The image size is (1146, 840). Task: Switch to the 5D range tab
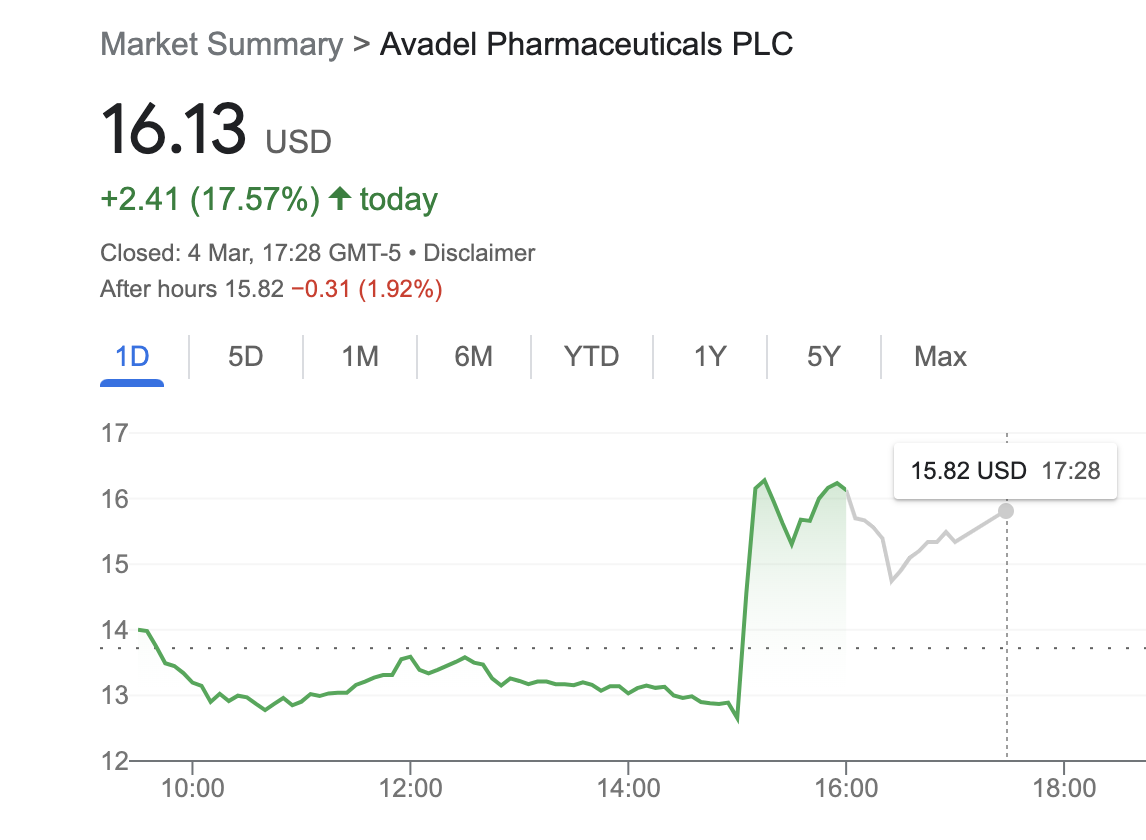pyautogui.click(x=245, y=357)
